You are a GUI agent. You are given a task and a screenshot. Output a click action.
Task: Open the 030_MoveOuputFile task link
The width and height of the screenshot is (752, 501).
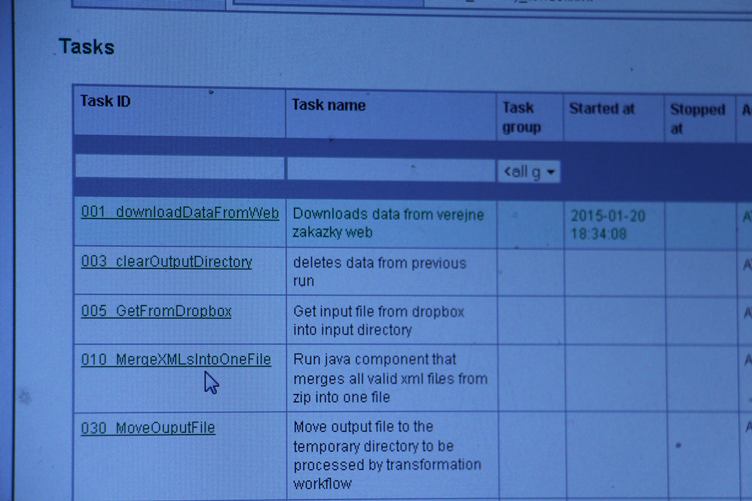click(x=148, y=428)
